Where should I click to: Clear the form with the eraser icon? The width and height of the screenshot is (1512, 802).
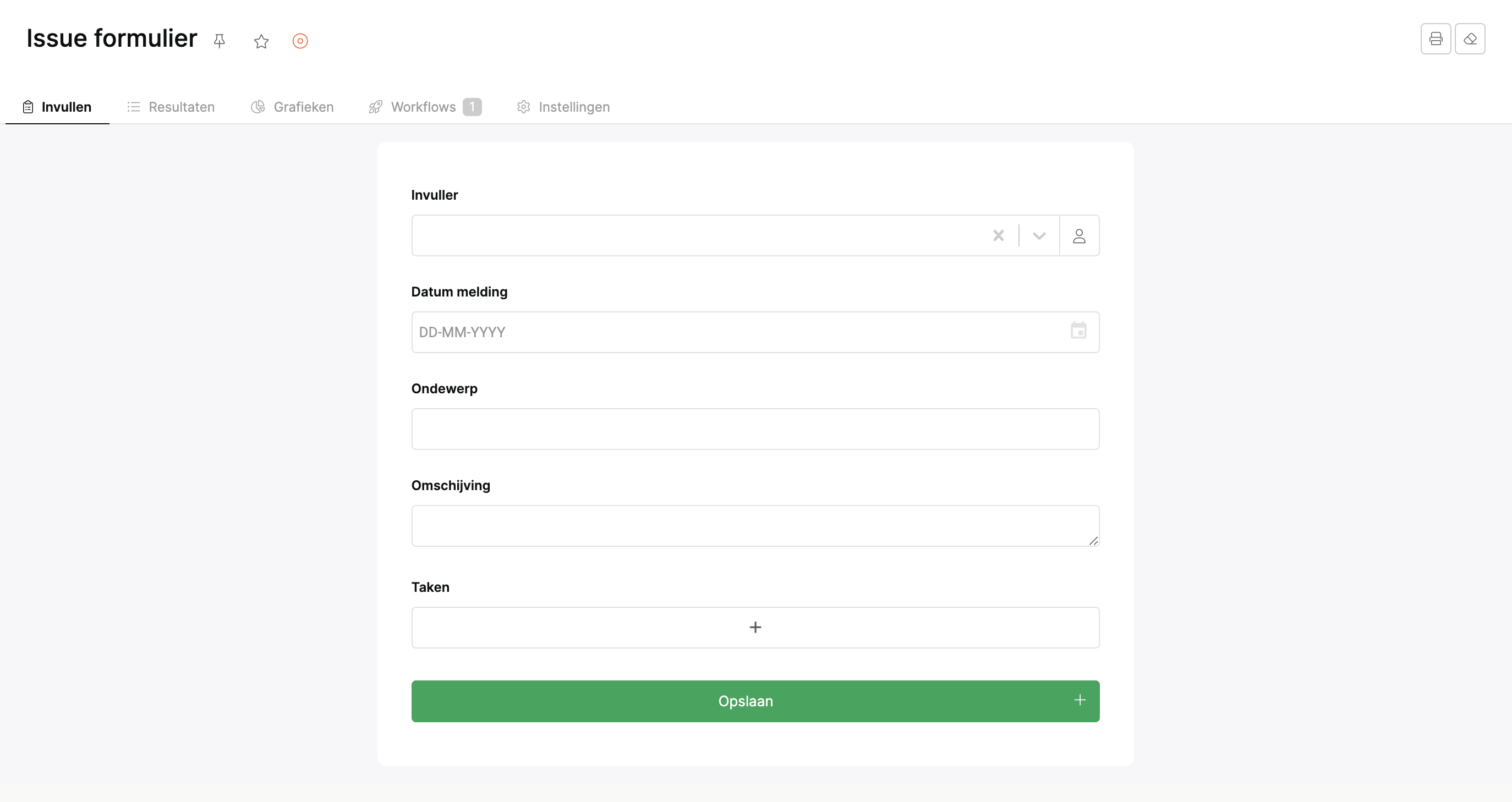coord(1470,39)
